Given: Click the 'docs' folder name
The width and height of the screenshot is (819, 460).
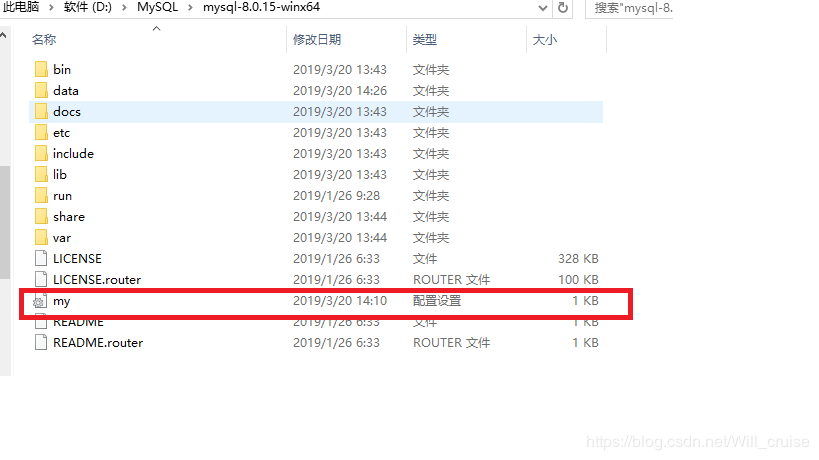Looking at the screenshot, I should tap(67, 111).
